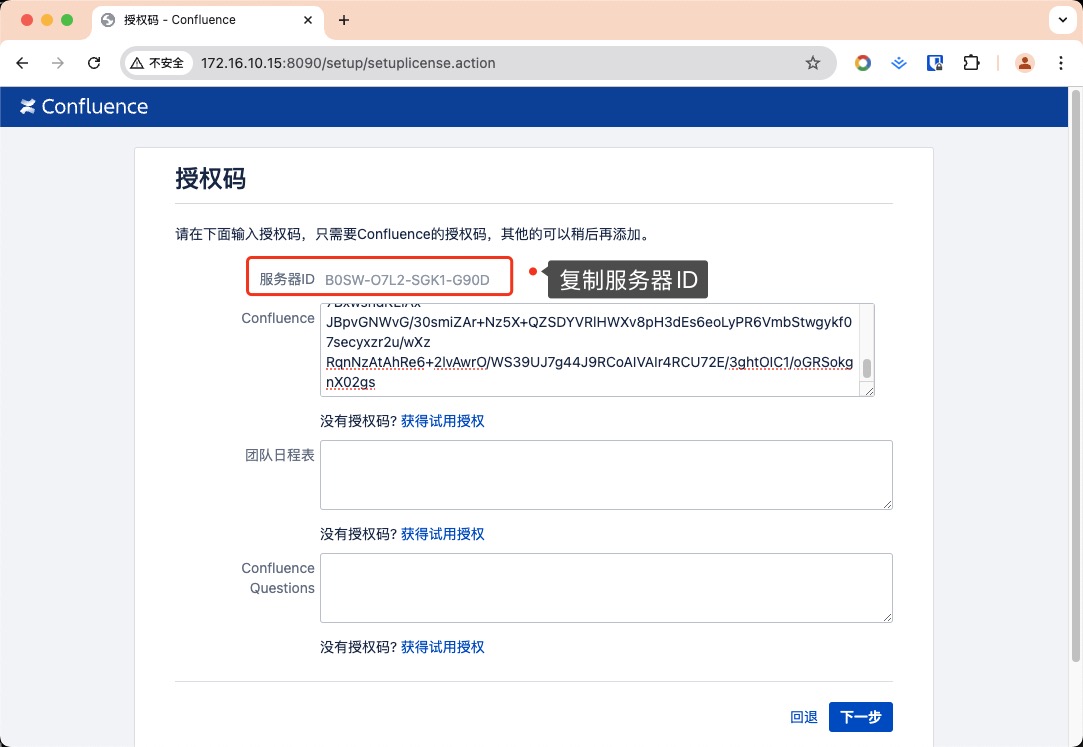
Task: Expand the tab search dropdown arrow
Action: point(1061,20)
